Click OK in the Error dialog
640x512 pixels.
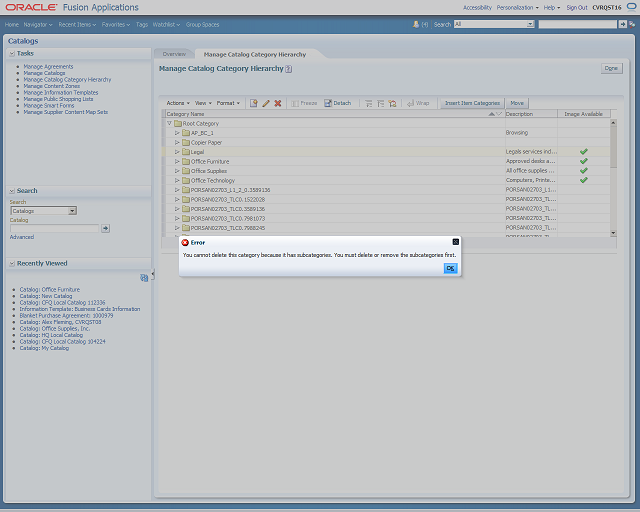(451, 268)
